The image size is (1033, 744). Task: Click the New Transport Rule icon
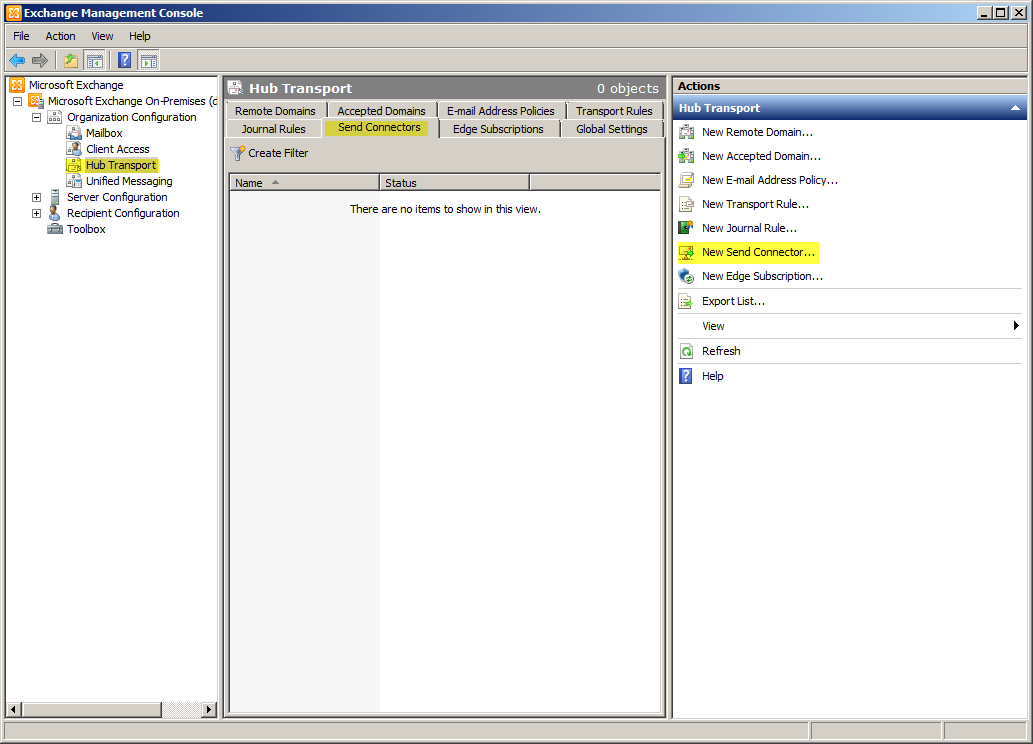click(686, 204)
